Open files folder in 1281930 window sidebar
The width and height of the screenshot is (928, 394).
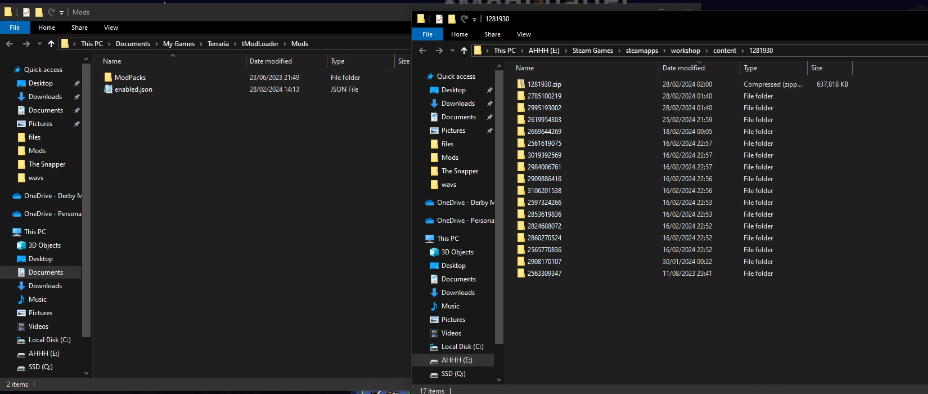[x=447, y=144]
